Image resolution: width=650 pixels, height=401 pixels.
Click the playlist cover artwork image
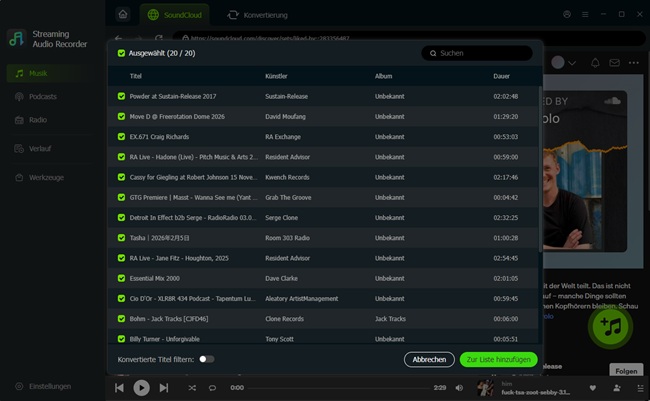coord(585,171)
